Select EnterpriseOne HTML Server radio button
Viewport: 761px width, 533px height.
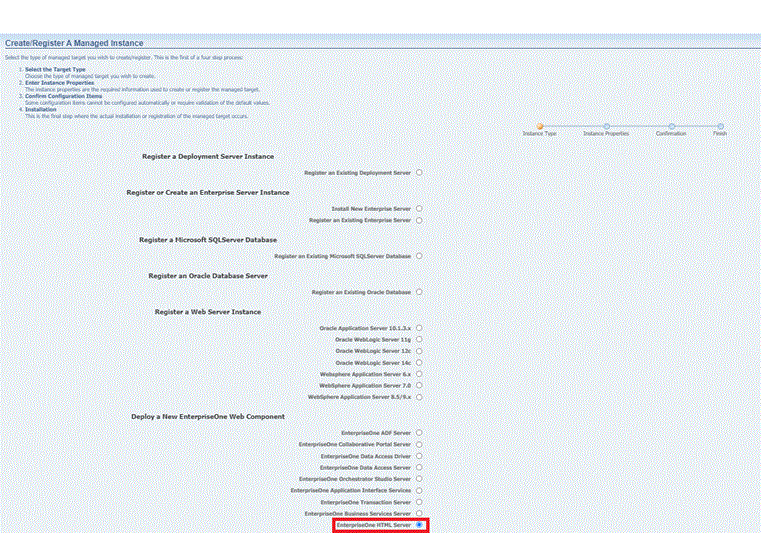419,525
